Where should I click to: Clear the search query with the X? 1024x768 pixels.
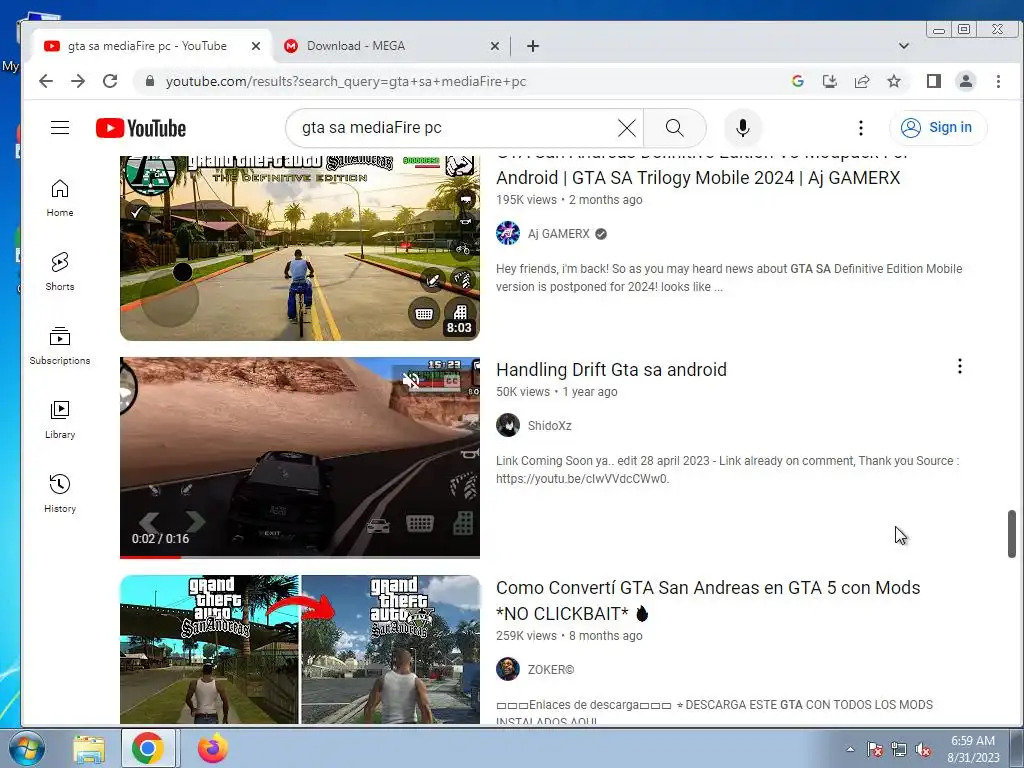click(x=627, y=128)
